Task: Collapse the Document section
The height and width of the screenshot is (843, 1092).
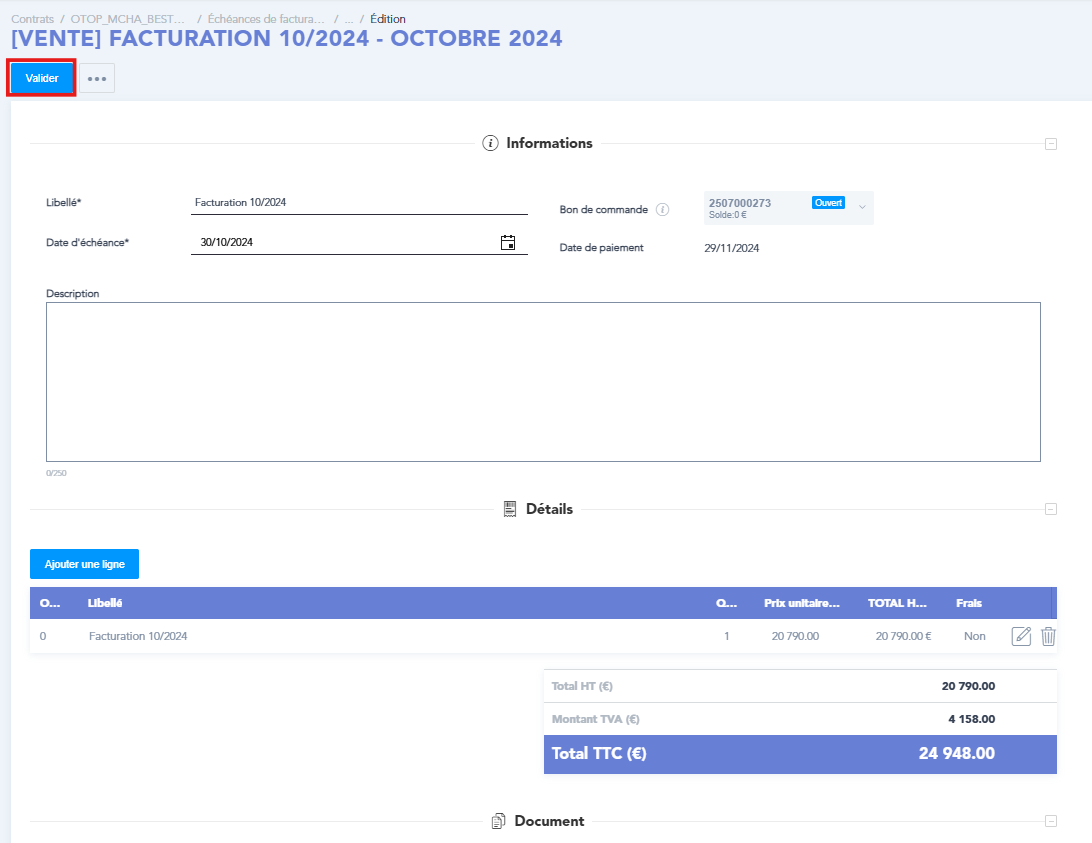Action: pos(1051,821)
